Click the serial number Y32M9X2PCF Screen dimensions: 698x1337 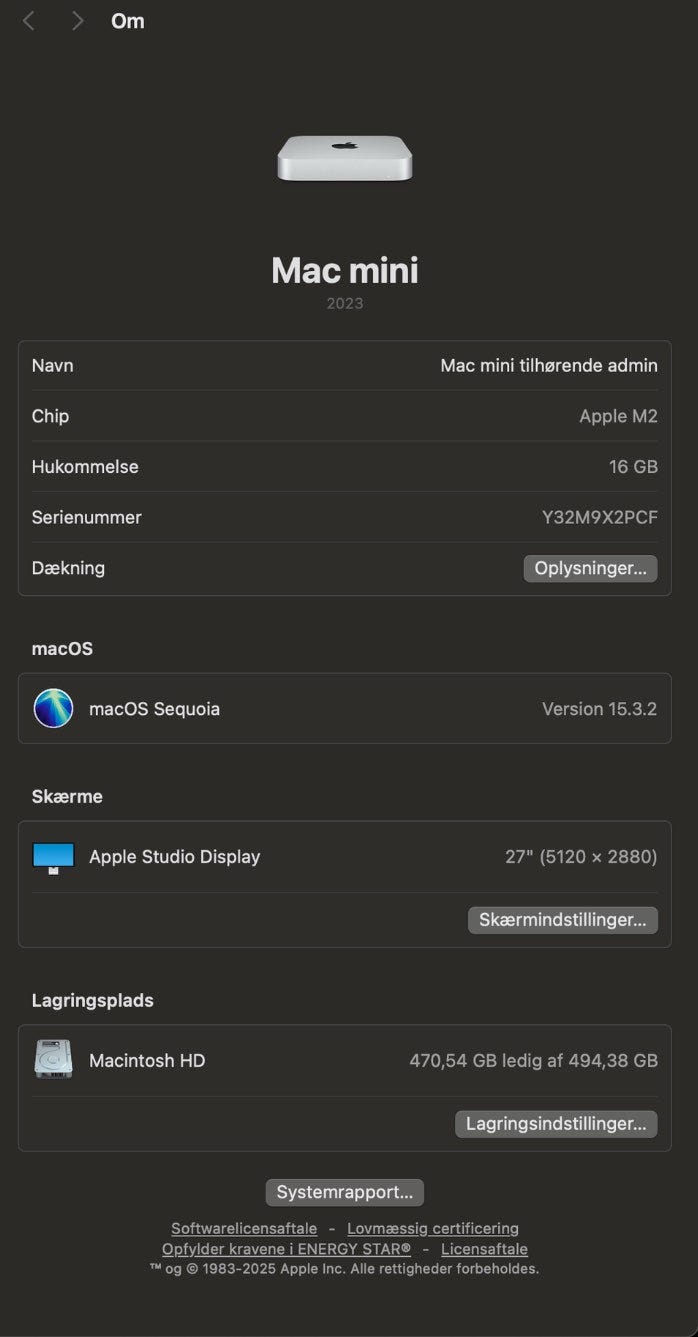click(599, 518)
